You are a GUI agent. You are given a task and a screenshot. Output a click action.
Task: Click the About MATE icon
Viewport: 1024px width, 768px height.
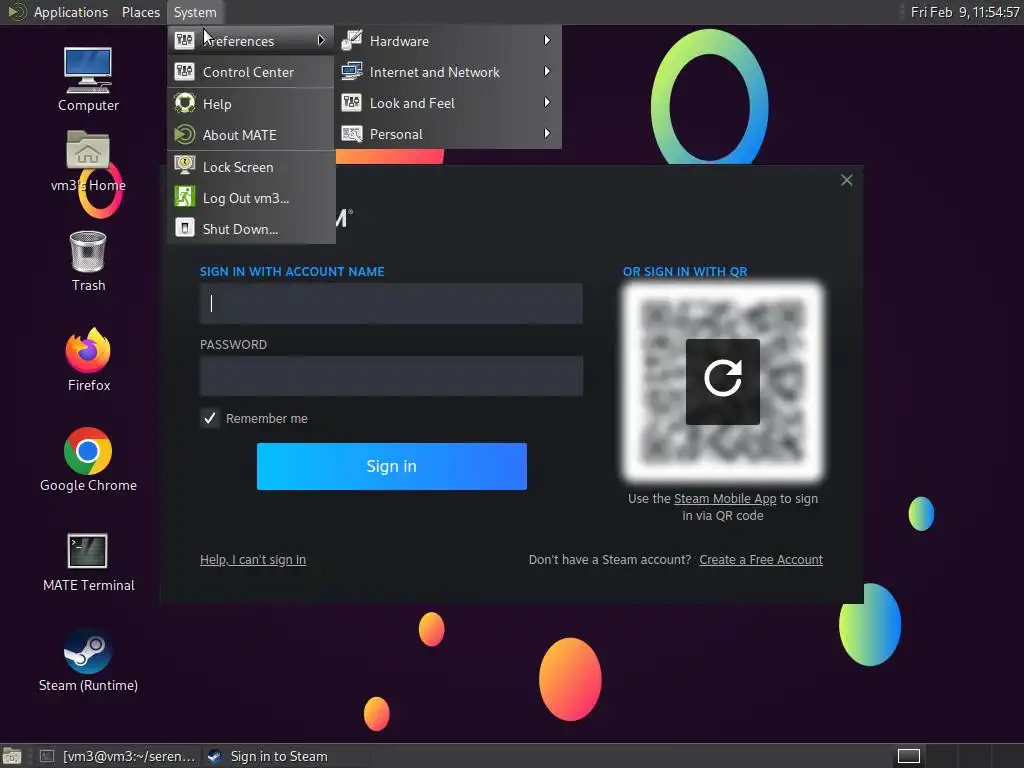[x=185, y=135]
